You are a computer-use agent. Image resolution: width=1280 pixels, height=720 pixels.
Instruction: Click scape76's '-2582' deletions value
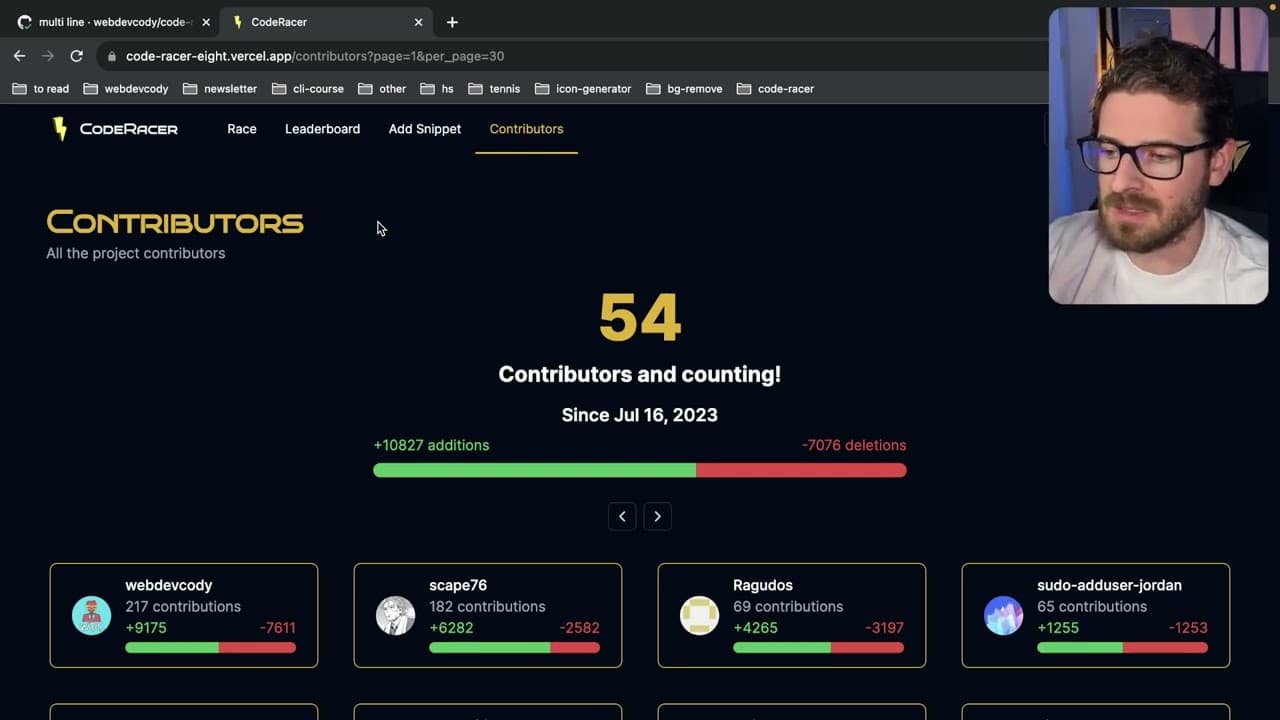580,628
